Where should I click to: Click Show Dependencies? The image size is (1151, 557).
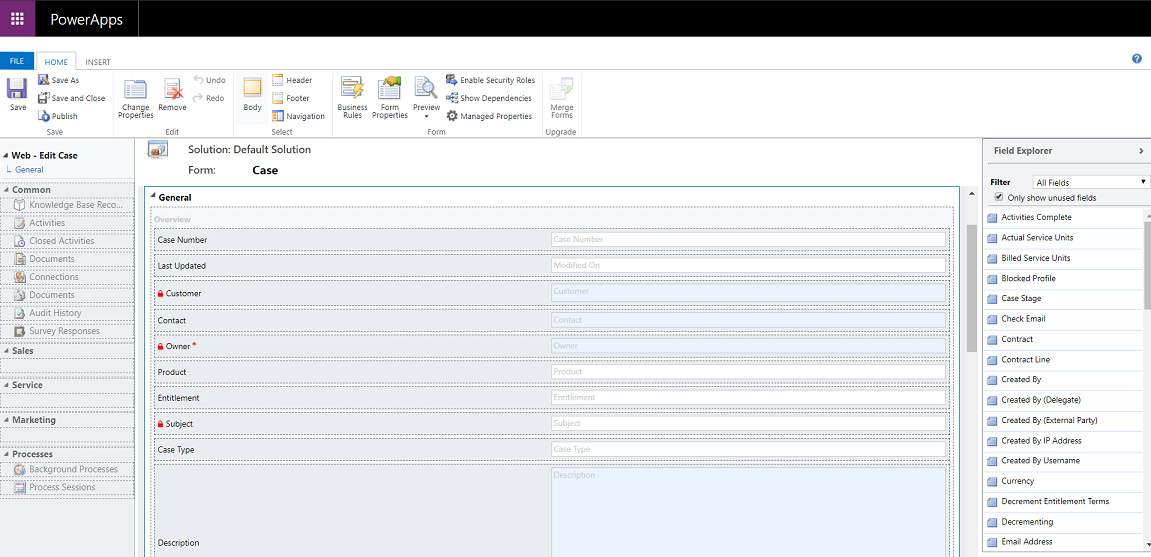(489, 98)
